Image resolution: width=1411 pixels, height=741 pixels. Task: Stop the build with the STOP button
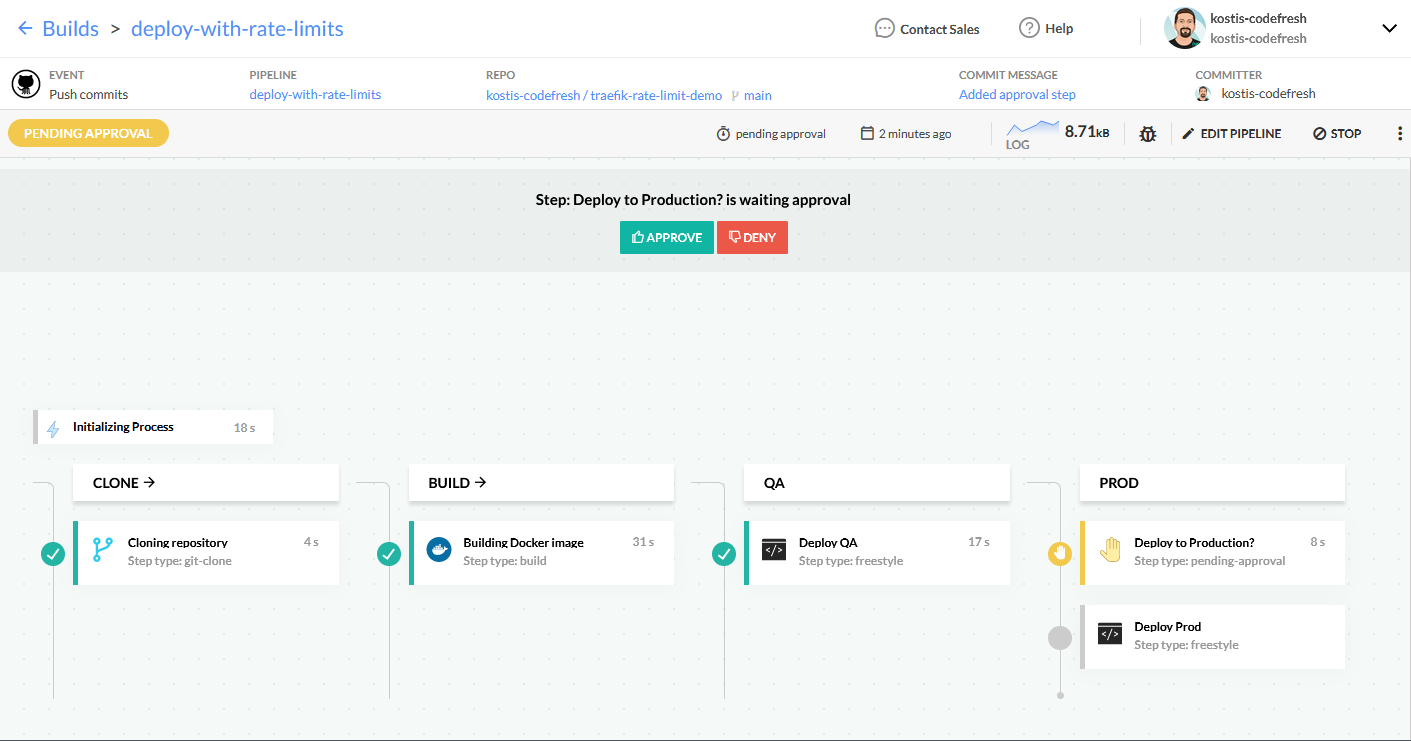[x=1337, y=134]
